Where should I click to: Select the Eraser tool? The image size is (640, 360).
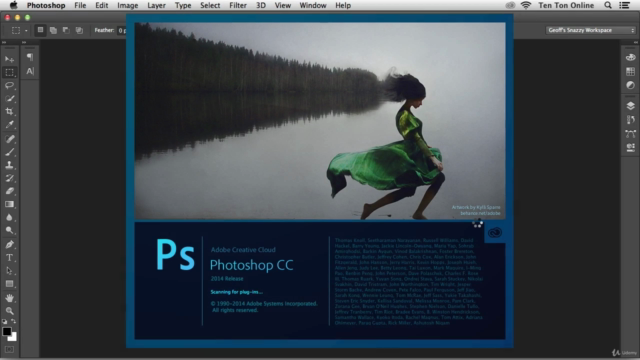point(9,191)
